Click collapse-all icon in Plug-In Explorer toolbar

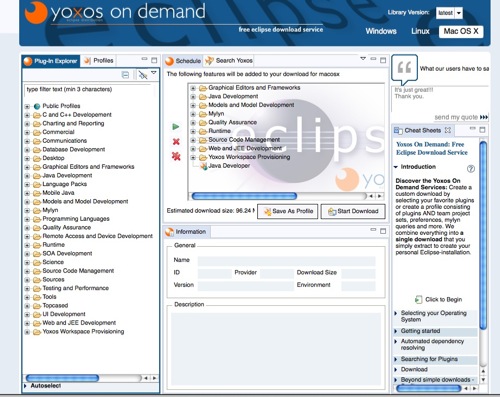[125, 75]
